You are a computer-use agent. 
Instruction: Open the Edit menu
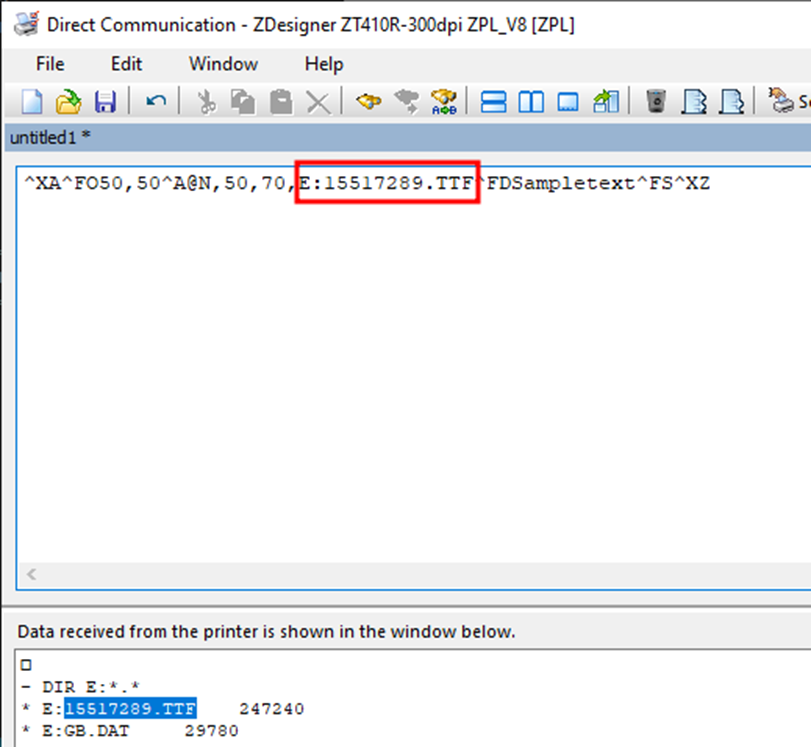point(126,64)
